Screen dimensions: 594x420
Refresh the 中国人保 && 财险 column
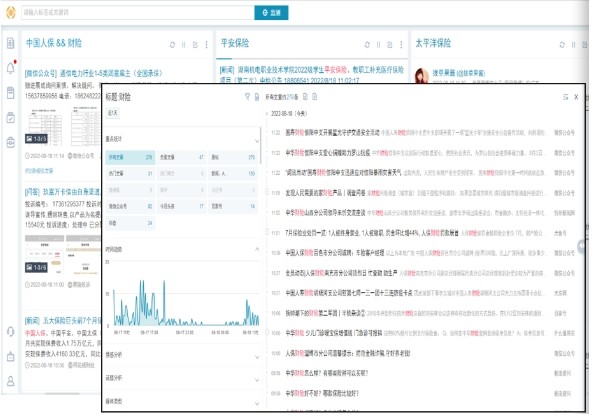click(x=172, y=45)
